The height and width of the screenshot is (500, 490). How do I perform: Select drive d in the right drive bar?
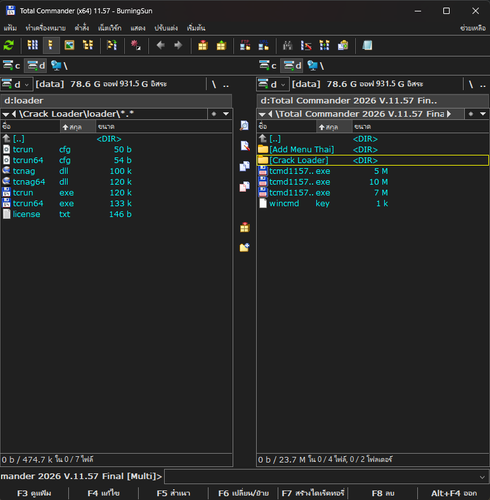(292, 66)
